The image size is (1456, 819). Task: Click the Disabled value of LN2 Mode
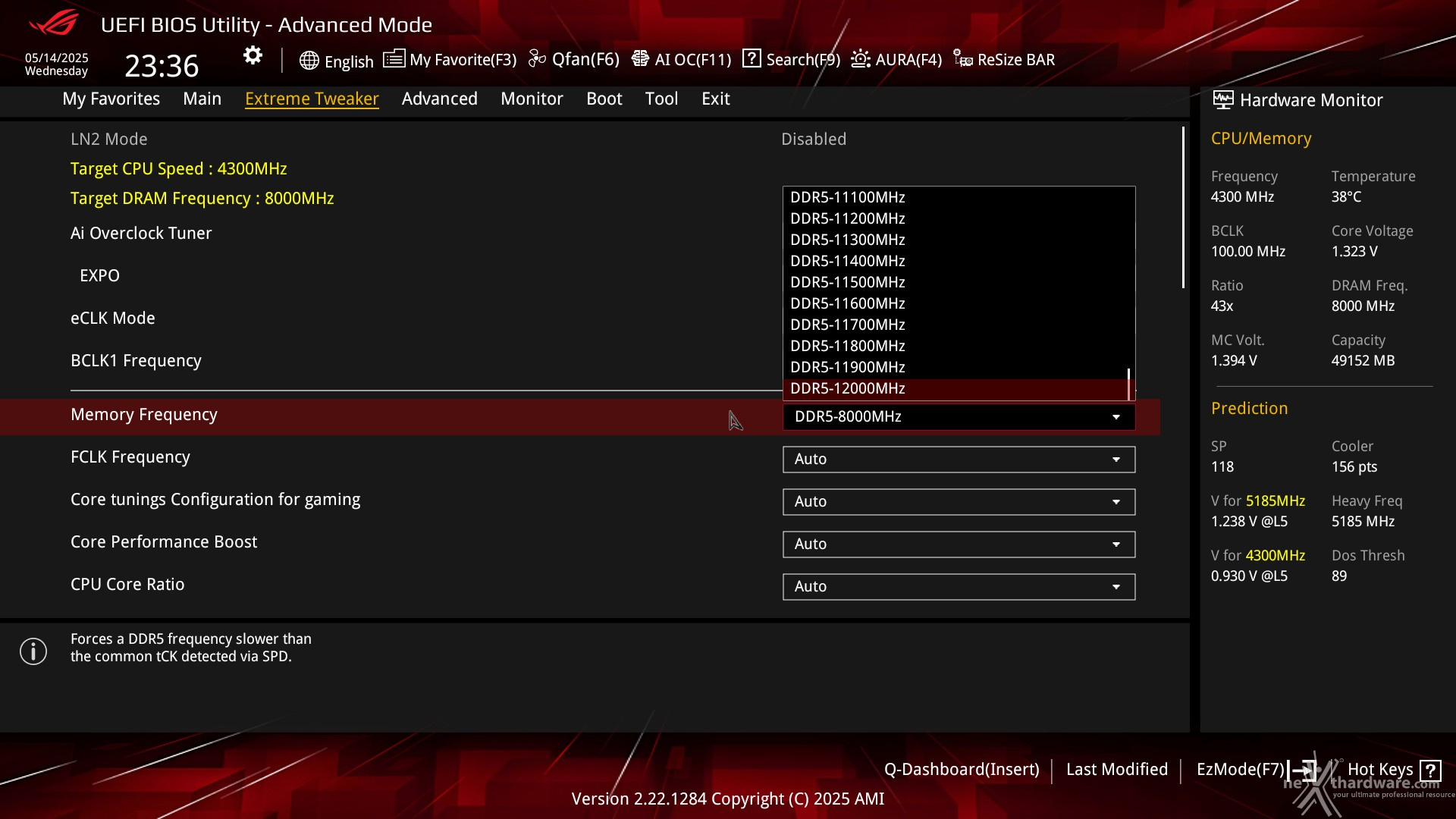(x=814, y=139)
